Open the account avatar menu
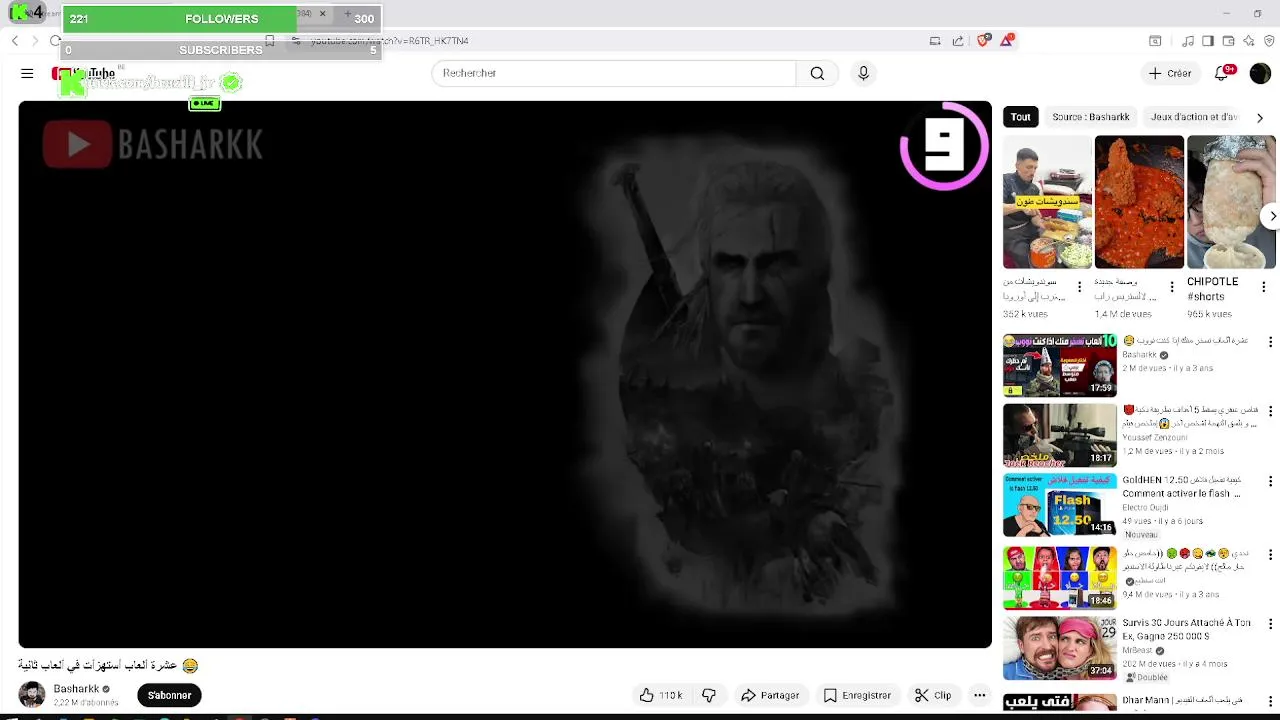The width and height of the screenshot is (1280, 720). (1260, 73)
